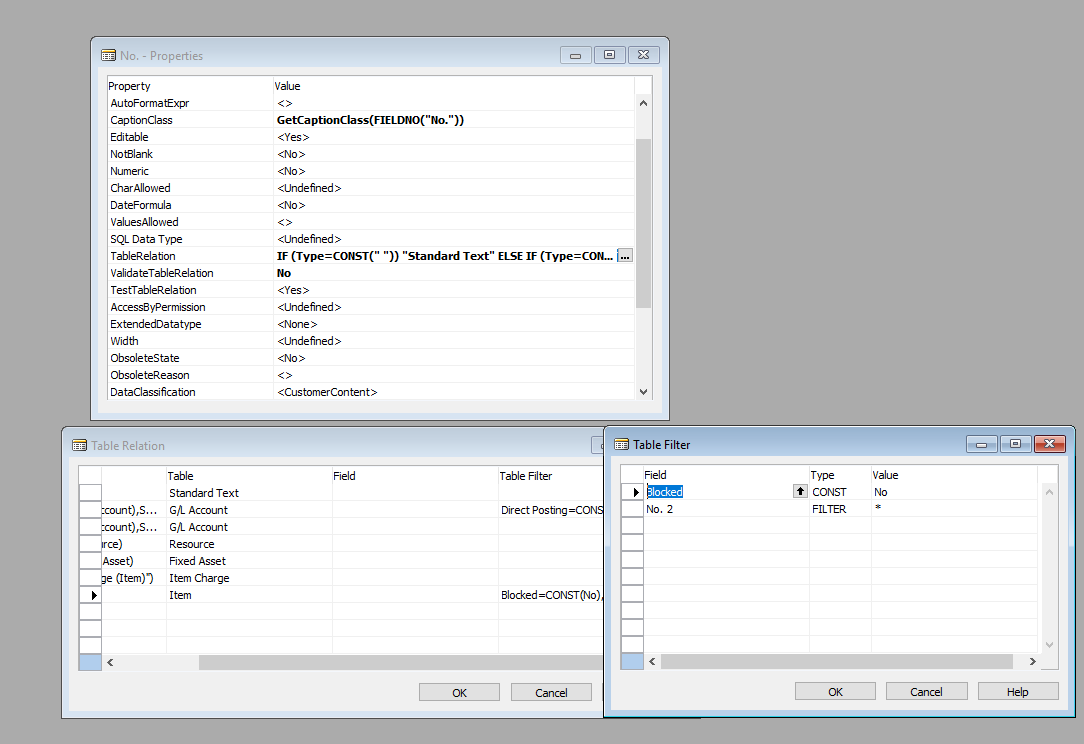Screen dimensions: 1084x744
Task: Click the down arrow on the Properties scrollbar
Action: pos(643,391)
